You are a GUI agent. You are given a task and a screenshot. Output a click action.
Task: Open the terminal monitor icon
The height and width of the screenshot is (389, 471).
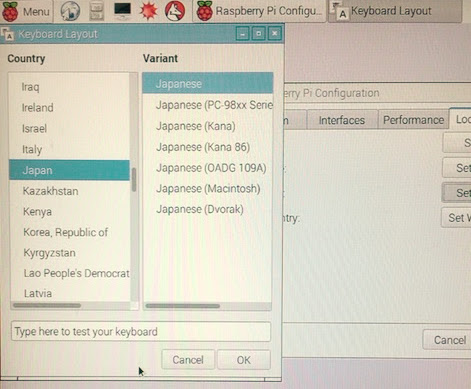point(122,10)
